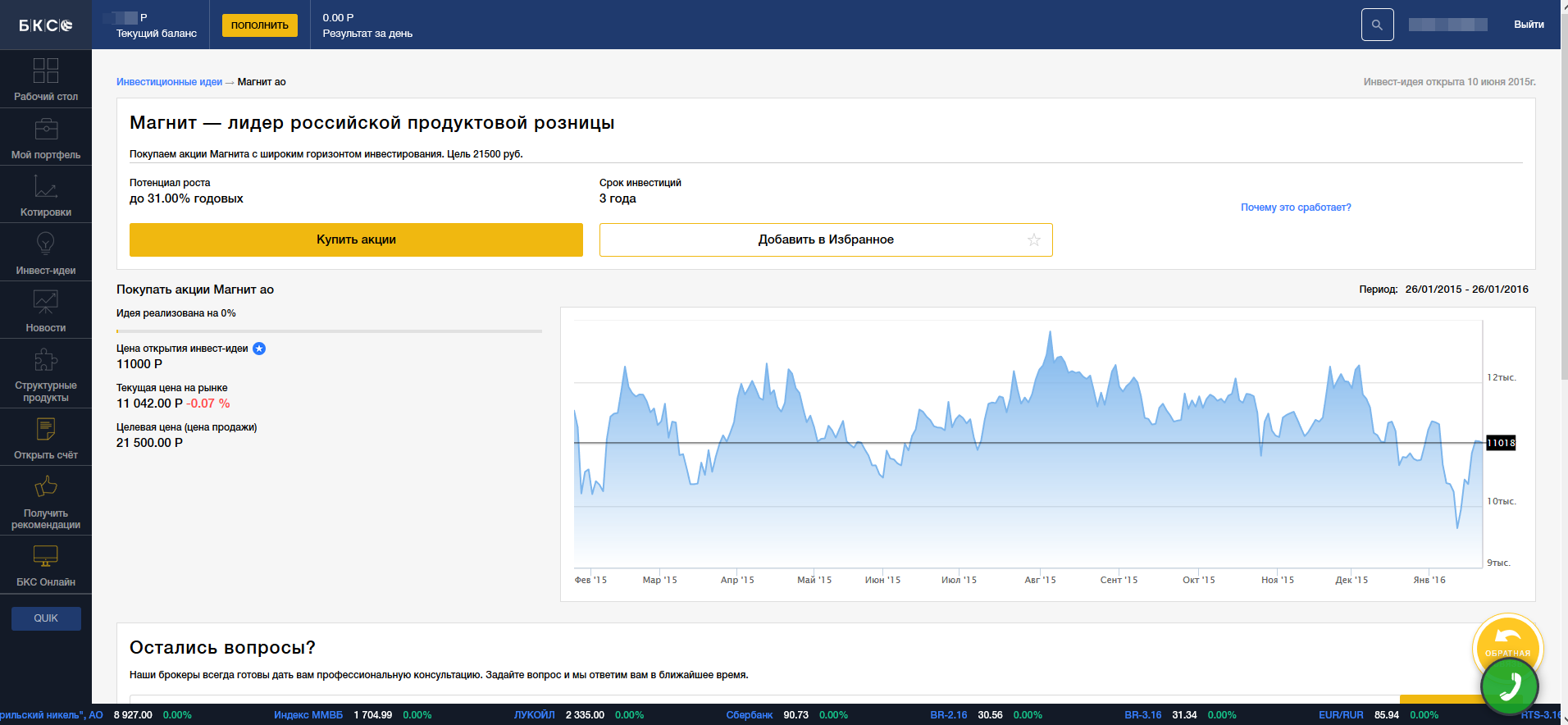
Task: Click Добавить в Избранное button
Action: (x=826, y=239)
